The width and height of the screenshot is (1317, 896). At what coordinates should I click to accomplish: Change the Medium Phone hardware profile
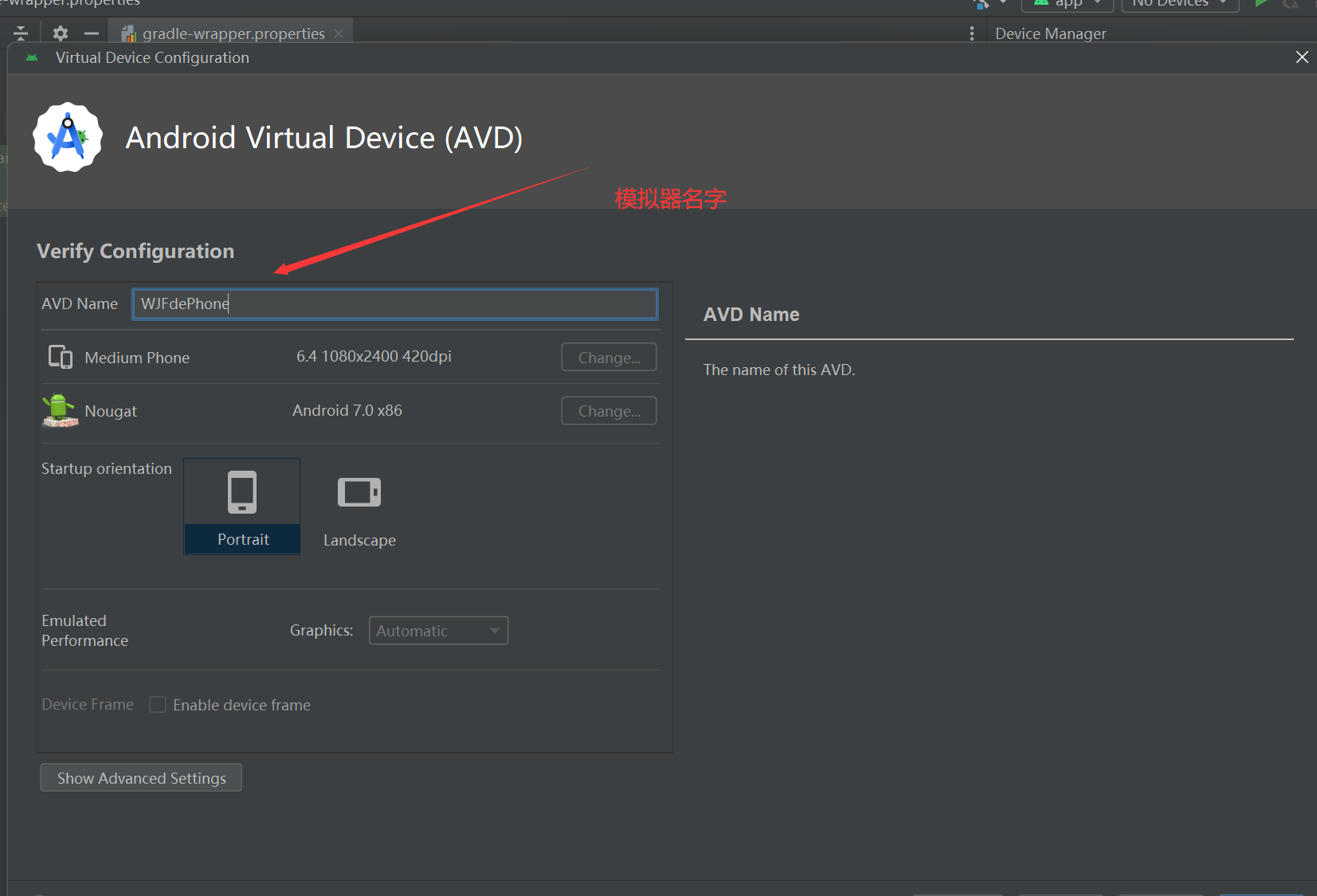609,358
